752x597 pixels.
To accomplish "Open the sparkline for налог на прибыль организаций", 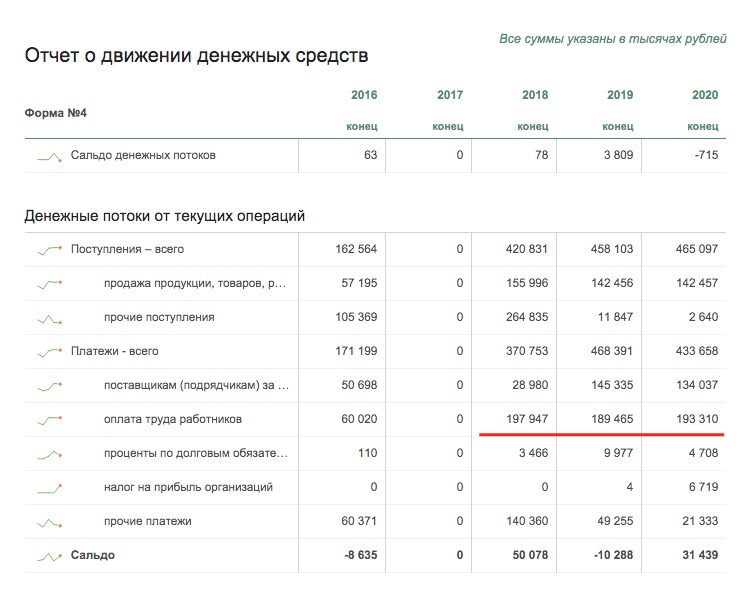I will click(x=49, y=489).
